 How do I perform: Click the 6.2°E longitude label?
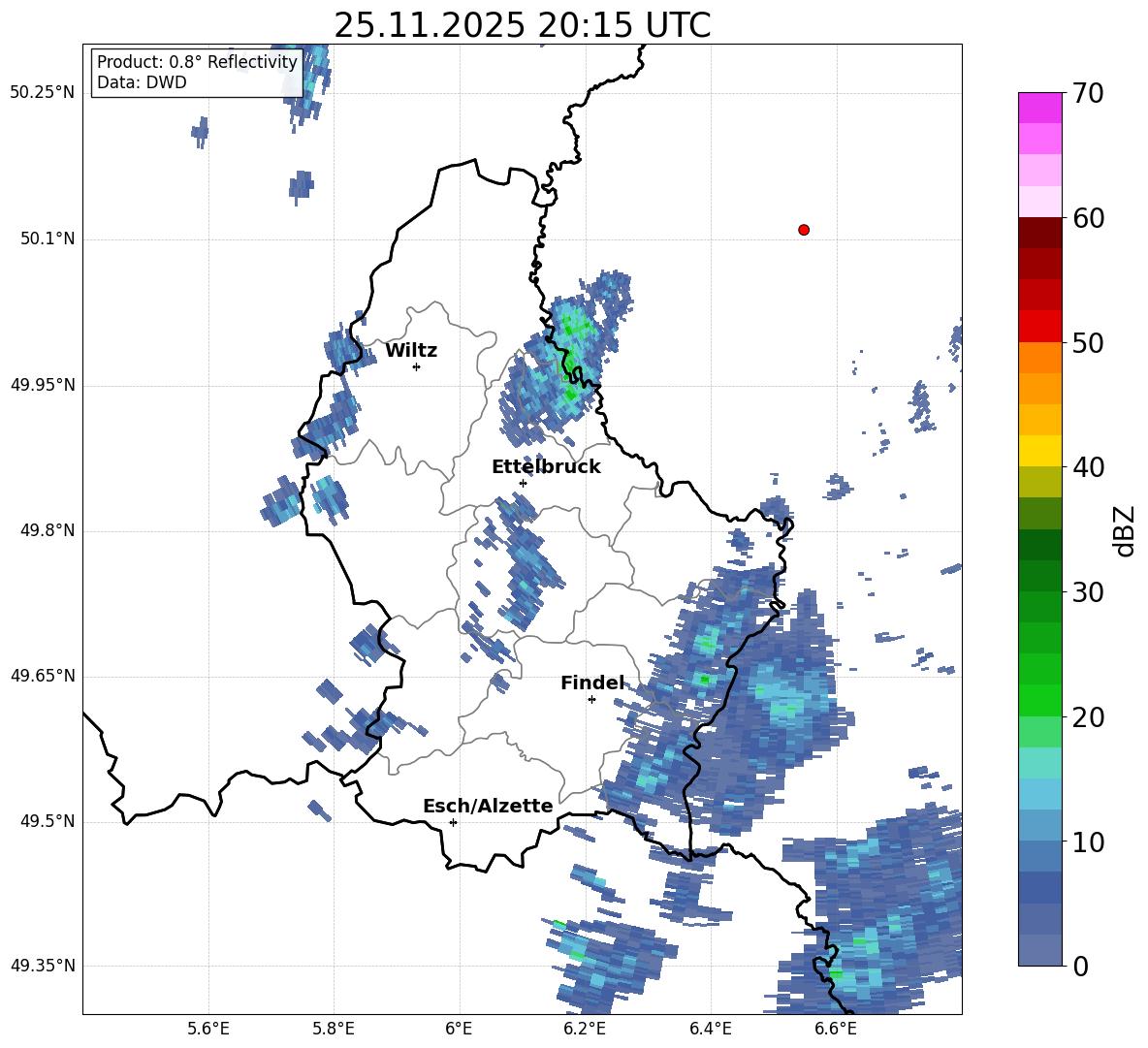[585, 1029]
